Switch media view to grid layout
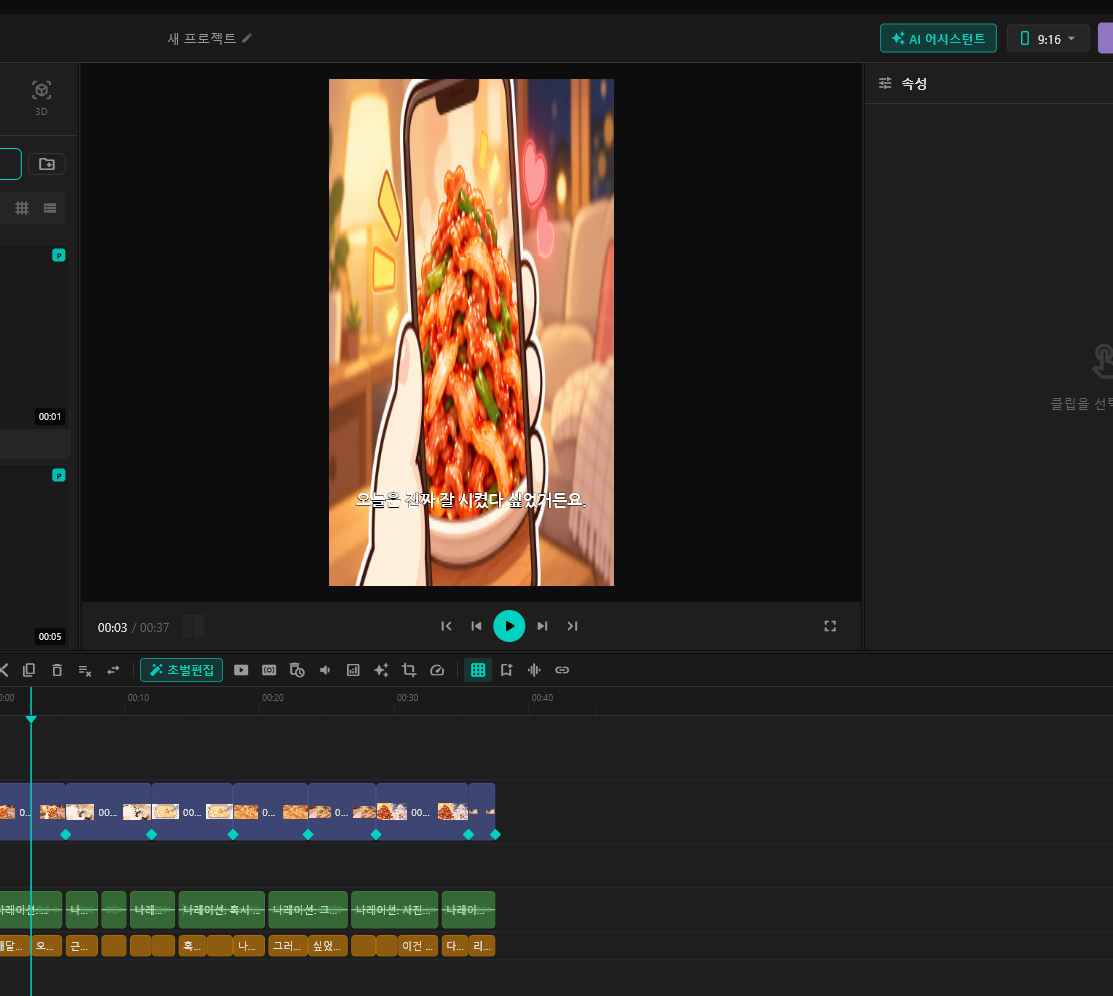The width and height of the screenshot is (1113, 996). [22, 208]
